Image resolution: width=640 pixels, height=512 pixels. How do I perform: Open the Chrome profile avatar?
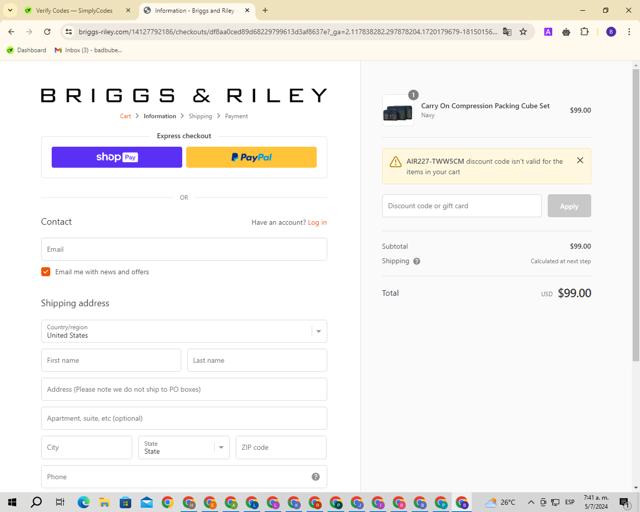pos(611,32)
